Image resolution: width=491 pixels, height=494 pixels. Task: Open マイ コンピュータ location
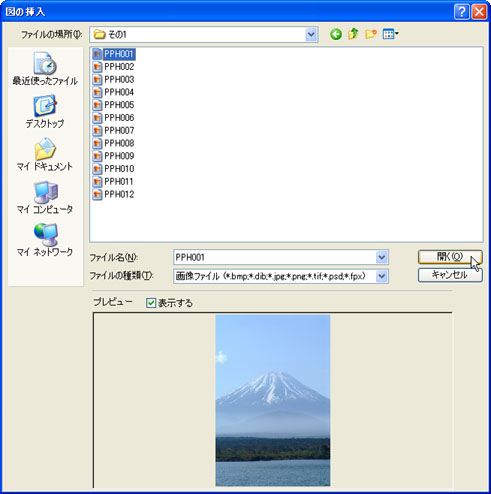click(45, 197)
